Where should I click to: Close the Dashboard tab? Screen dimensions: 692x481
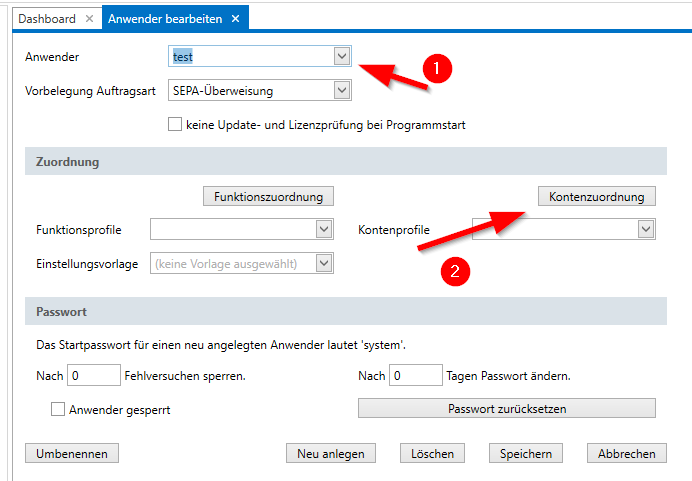point(88,19)
